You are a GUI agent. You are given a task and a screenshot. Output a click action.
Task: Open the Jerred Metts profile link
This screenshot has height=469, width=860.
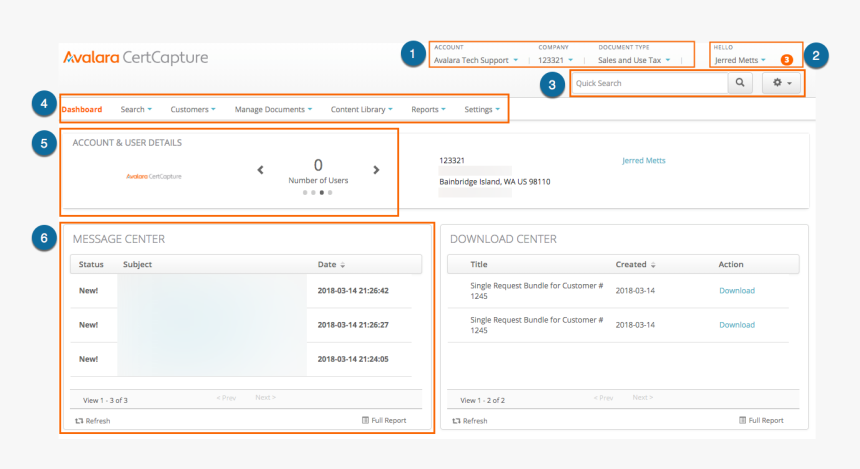tap(643, 160)
